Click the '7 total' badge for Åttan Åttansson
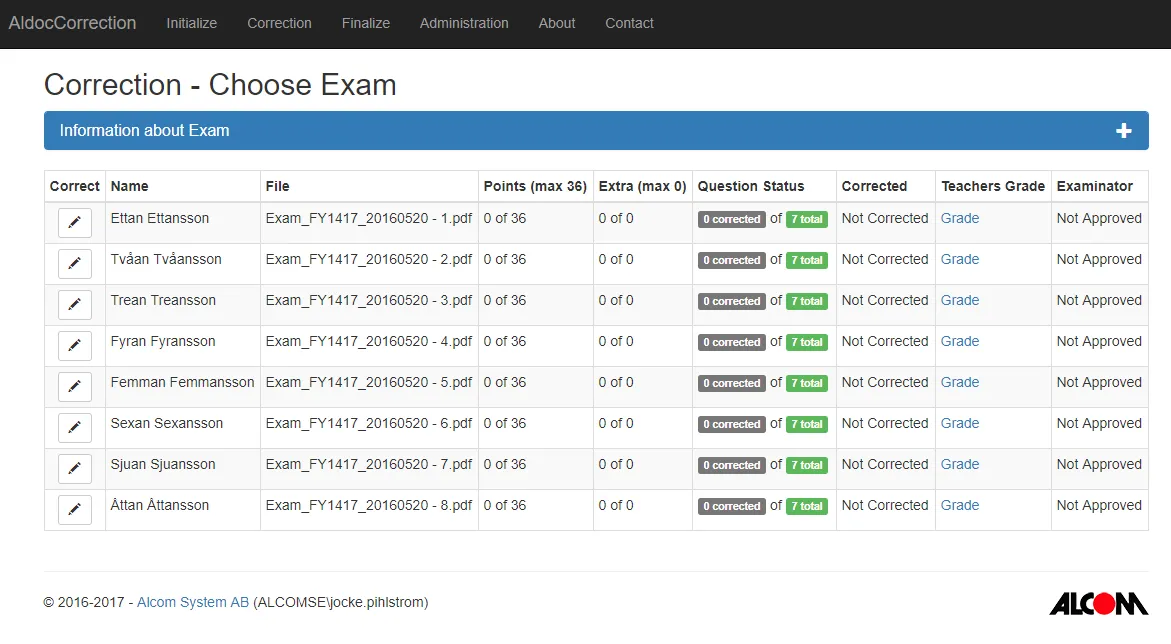The width and height of the screenshot is (1171, 644). 807,507
